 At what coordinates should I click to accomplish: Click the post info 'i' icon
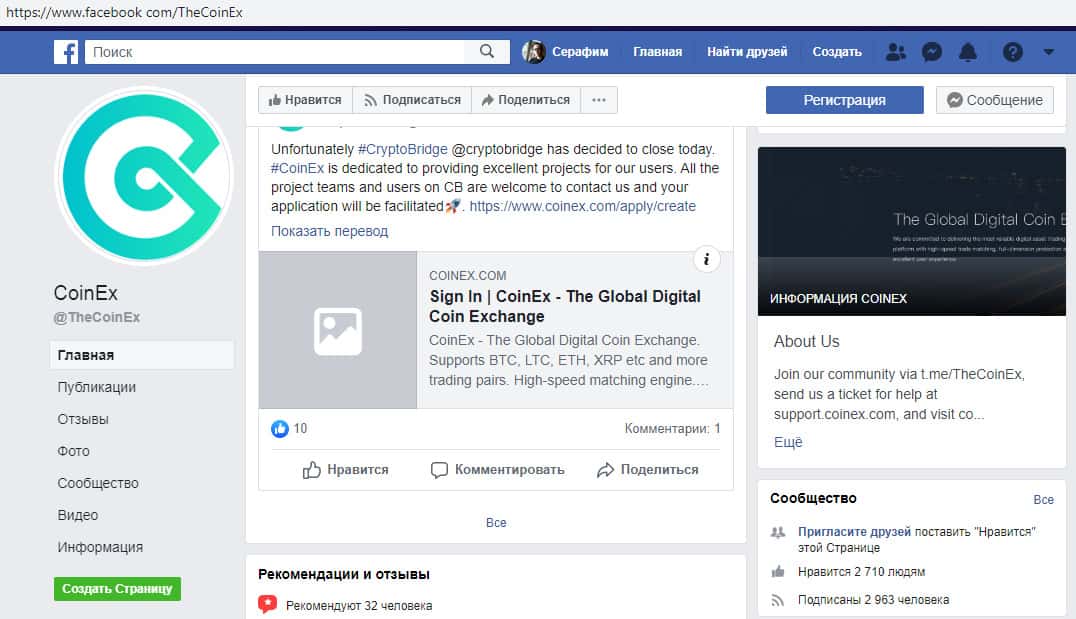tap(706, 259)
